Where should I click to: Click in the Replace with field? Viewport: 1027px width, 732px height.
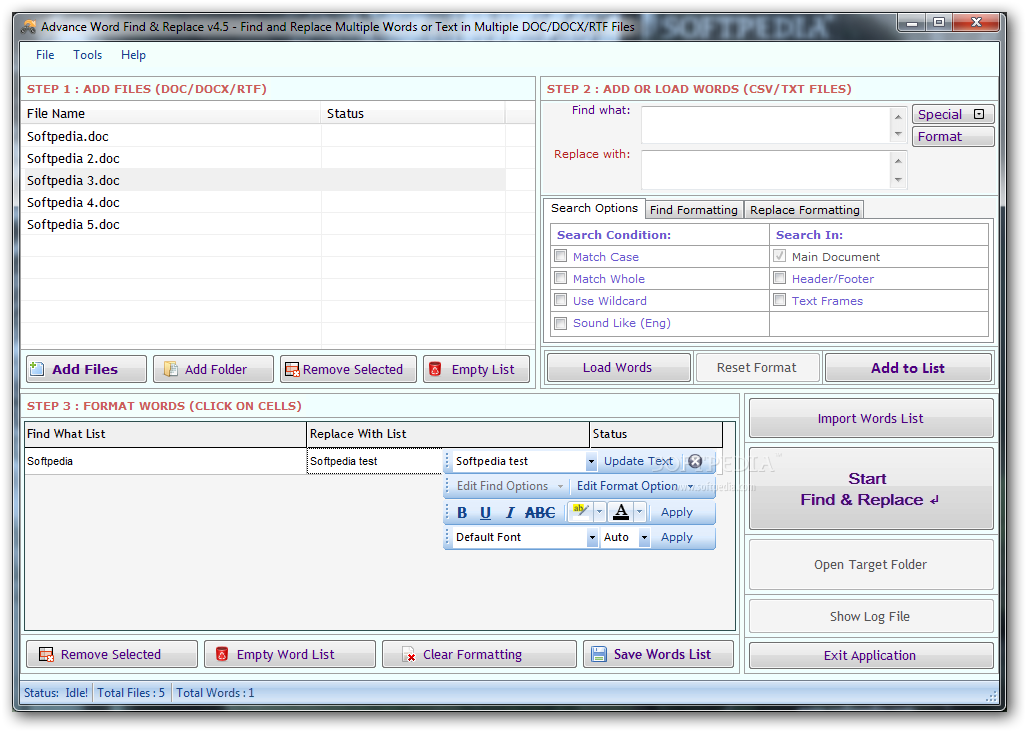click(x=766, y=170)
